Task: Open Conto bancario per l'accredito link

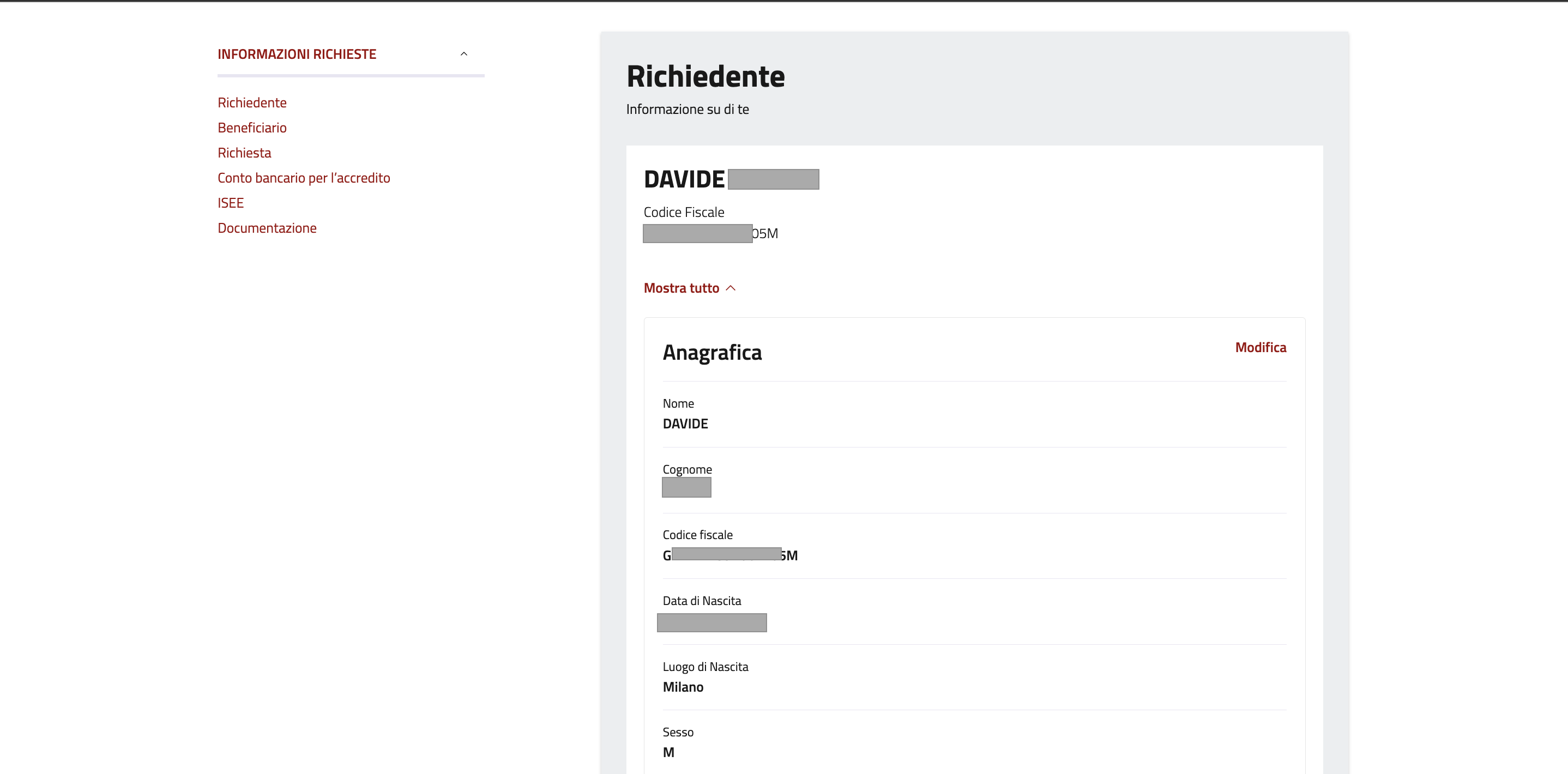Action: tap(304, 178)
